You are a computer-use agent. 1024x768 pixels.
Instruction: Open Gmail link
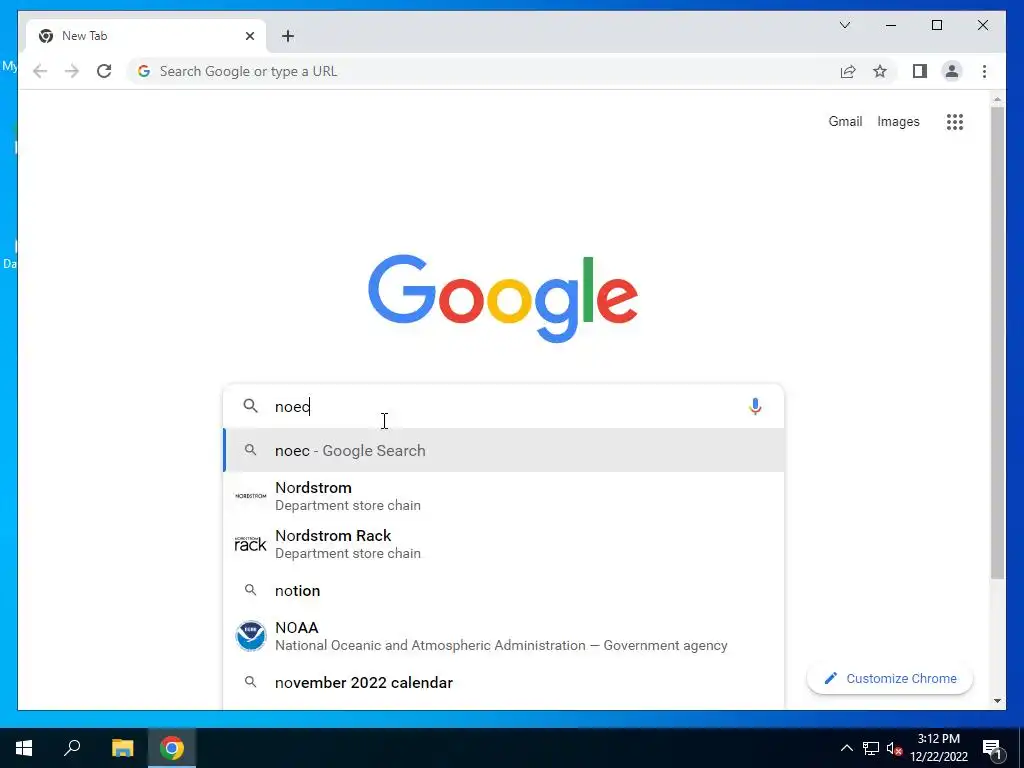pos(845,121)
